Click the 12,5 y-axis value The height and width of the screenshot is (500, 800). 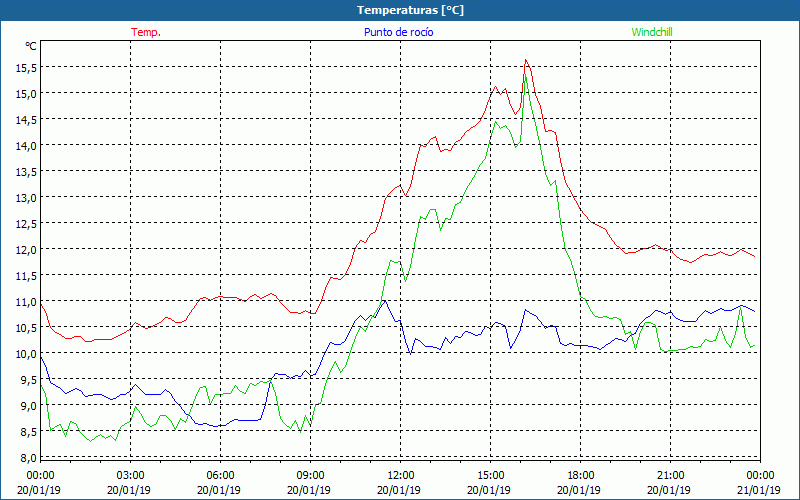point(26,223)
